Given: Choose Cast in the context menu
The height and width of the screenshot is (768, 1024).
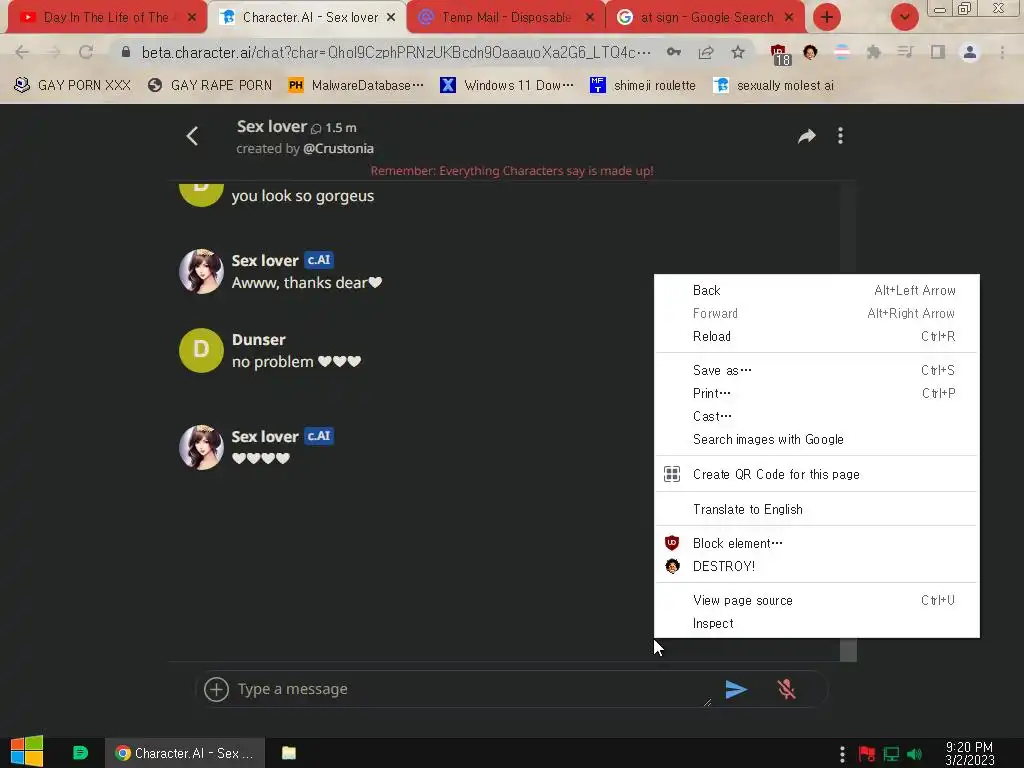Looking at the screenshot, I should (816, 416).
